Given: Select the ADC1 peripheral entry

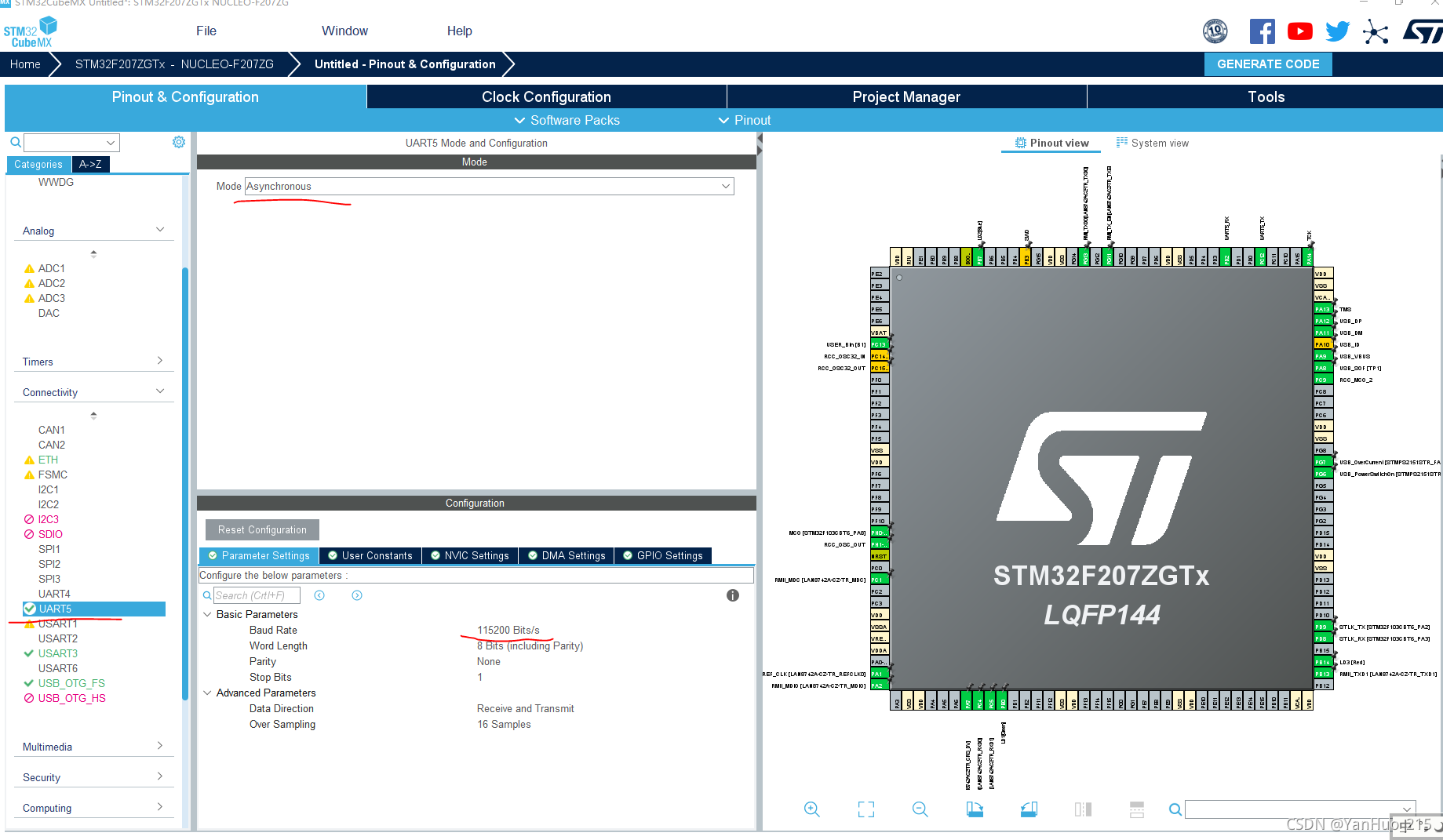Looking at the screenshot, I should pos(51,268).
